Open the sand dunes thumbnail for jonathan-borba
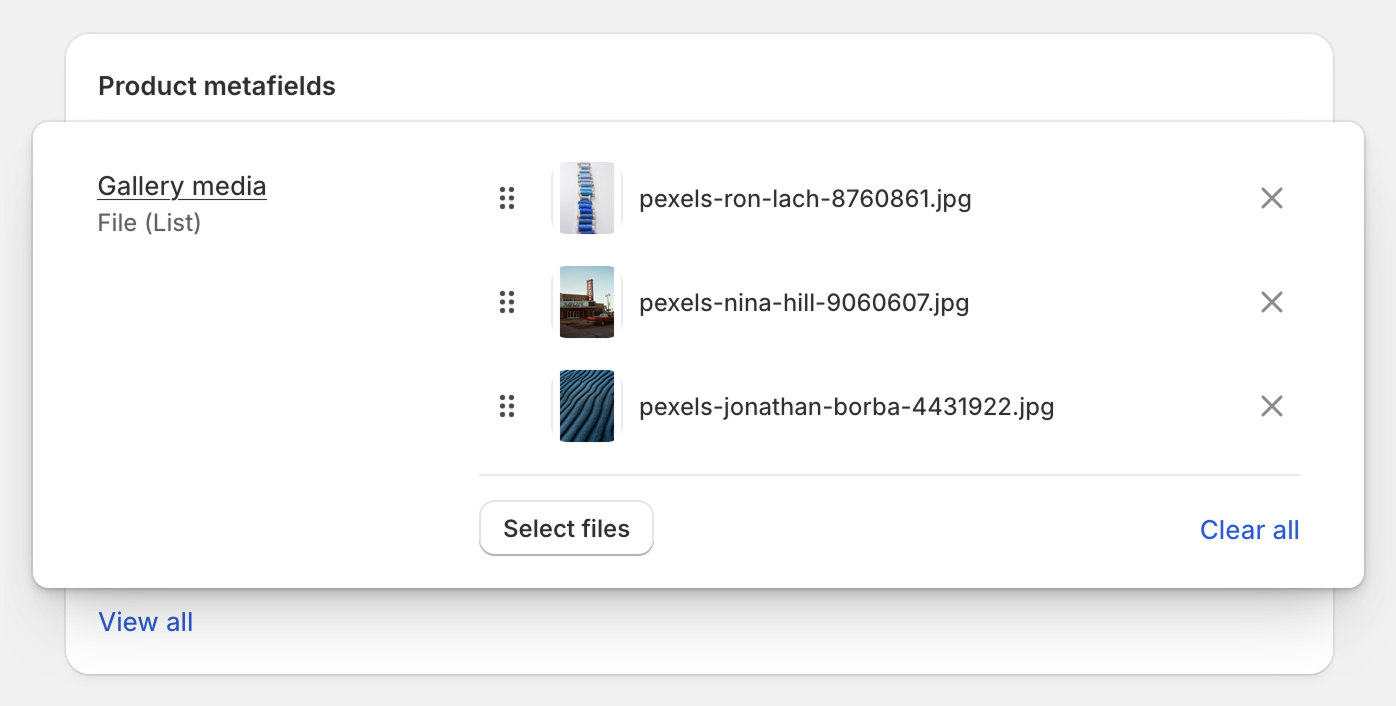 point(586,406)
